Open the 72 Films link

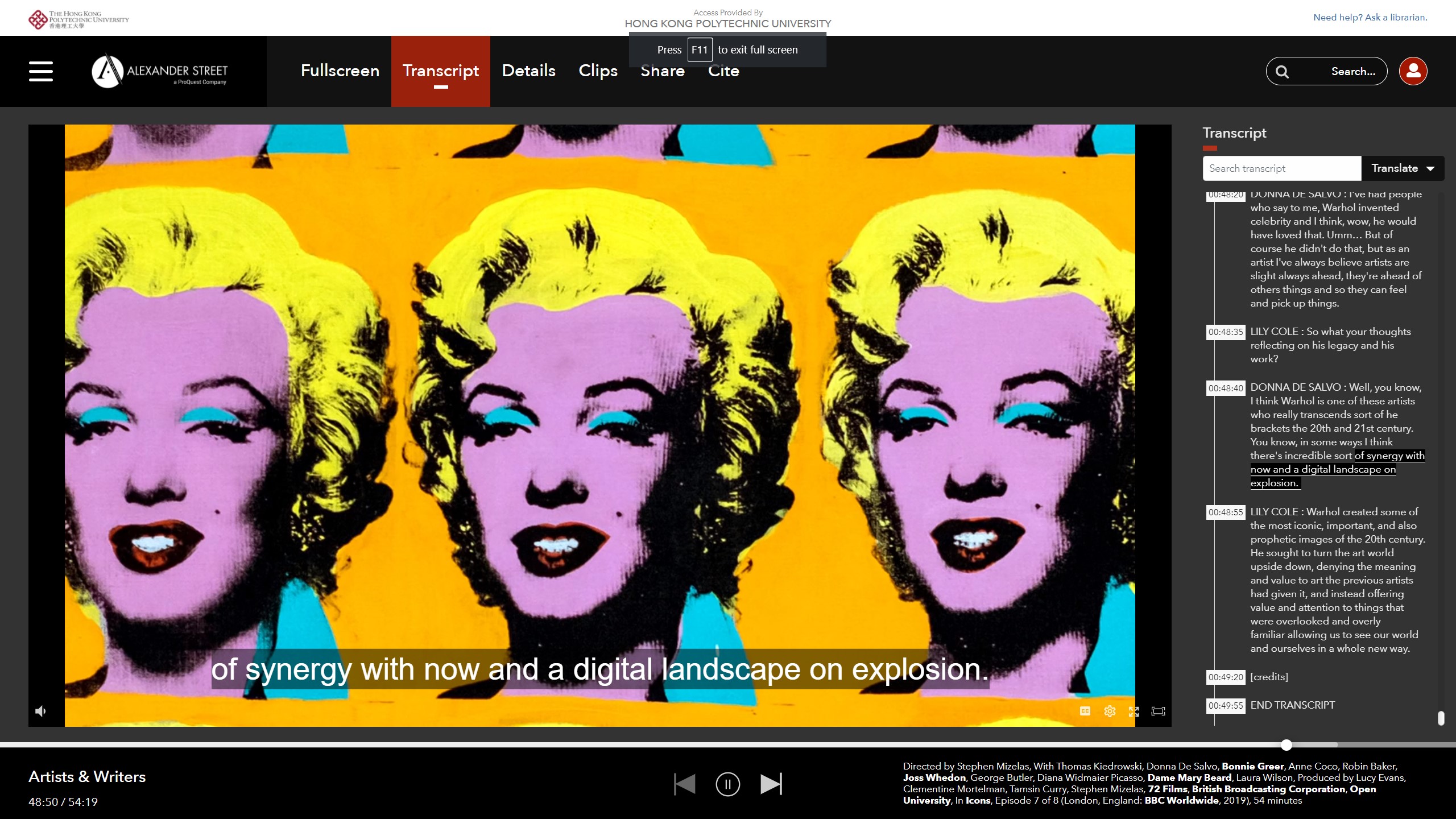coord(1167,789)
